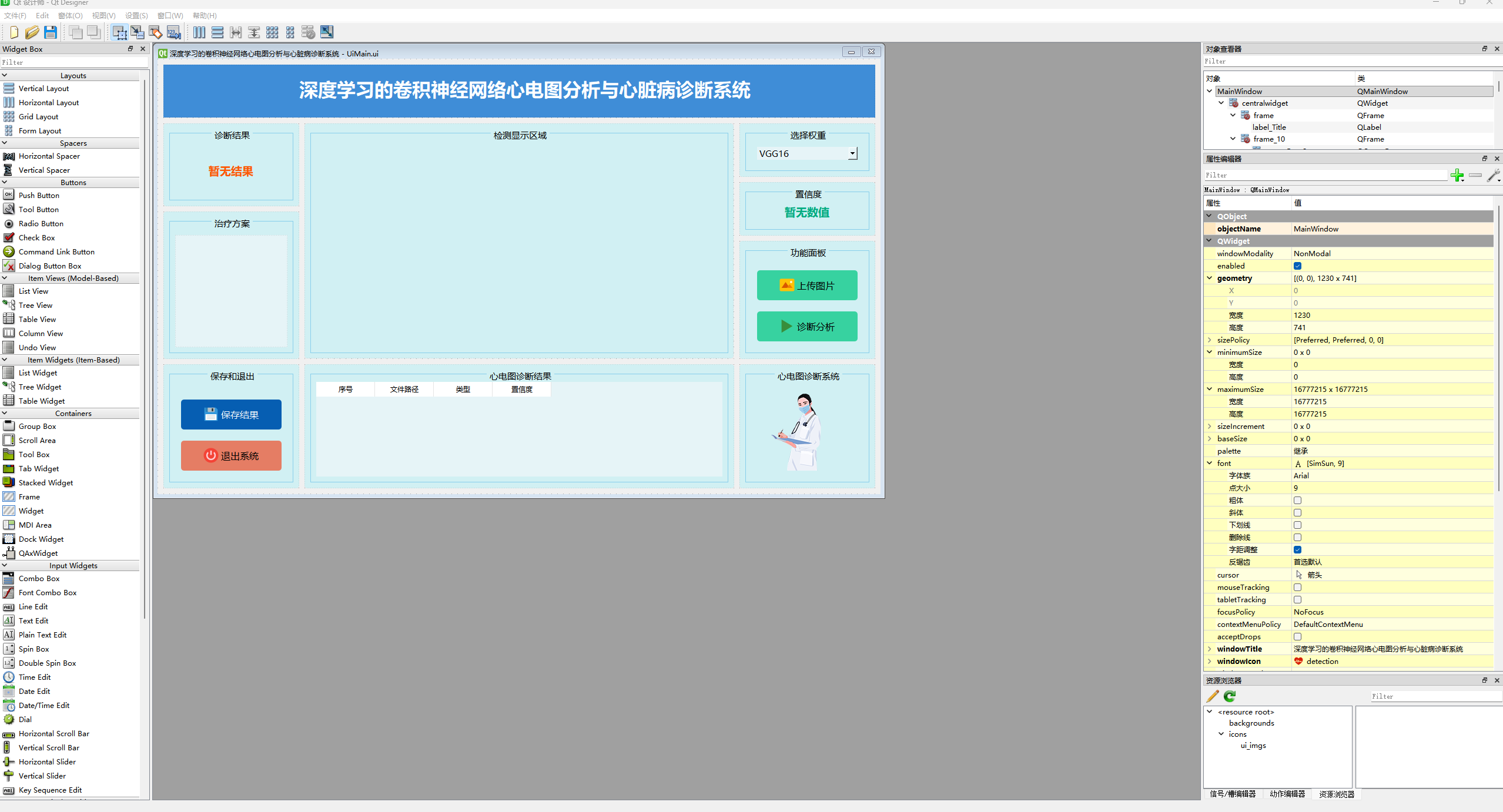
Task: Open the Edit menu
Action: [x=42, y=16]
